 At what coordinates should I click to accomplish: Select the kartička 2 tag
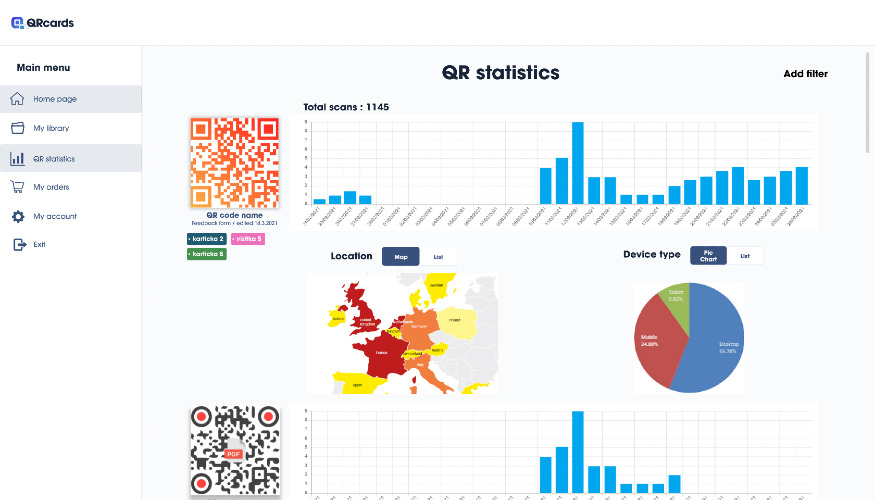(x=206, y=239)
